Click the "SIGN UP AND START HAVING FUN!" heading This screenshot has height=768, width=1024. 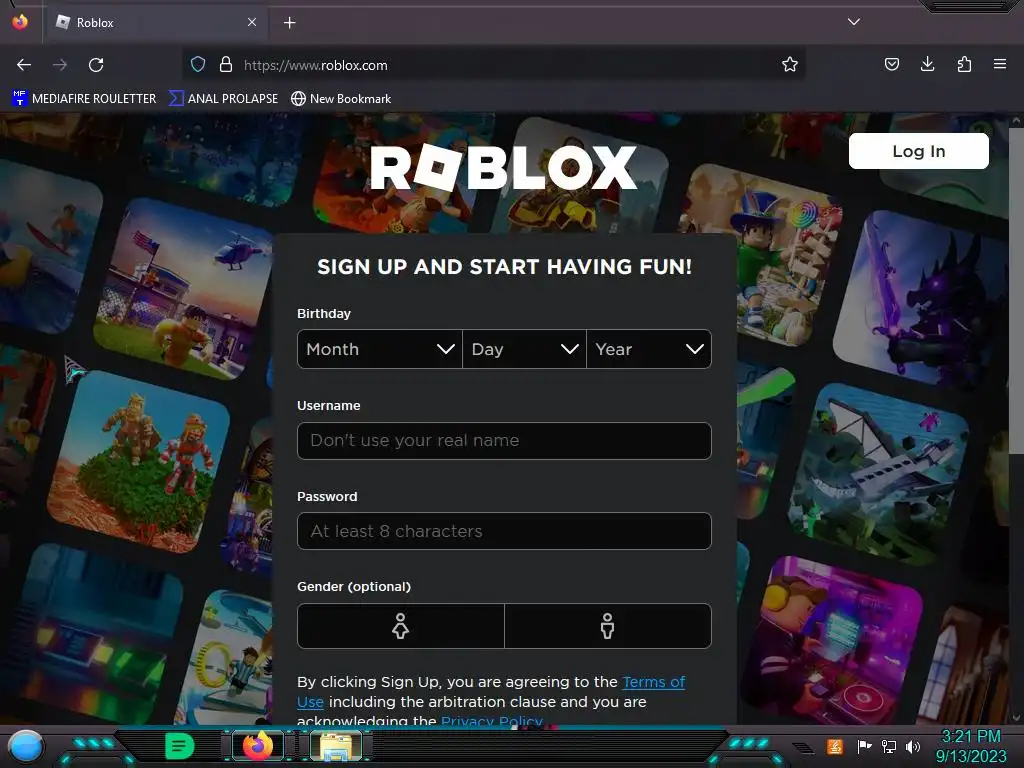pos(504,266)
